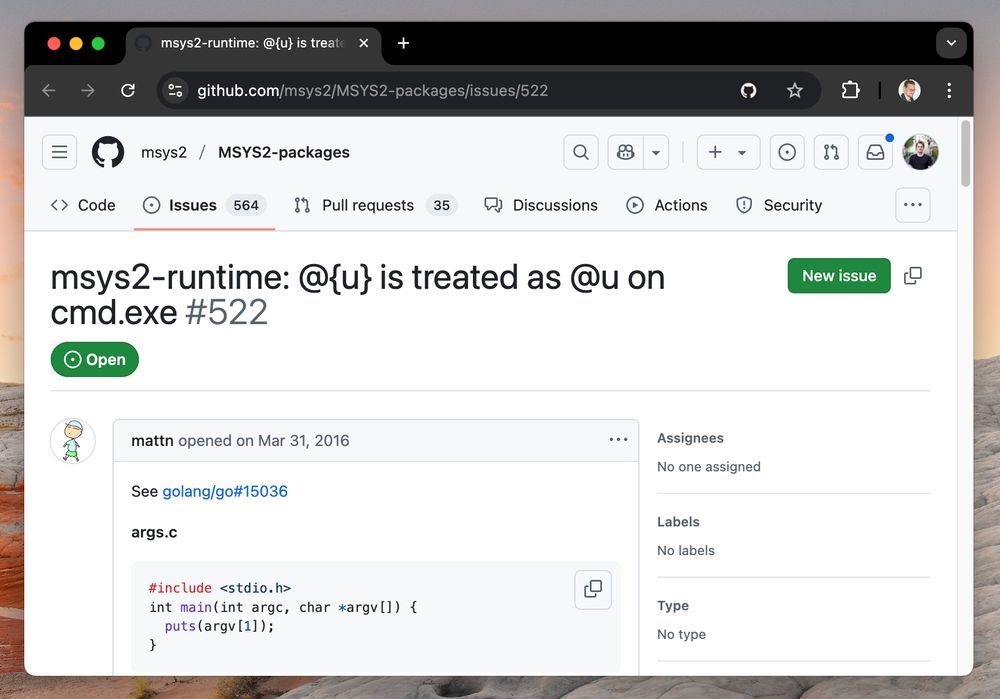1000x699 pixels.
Task: Show more repository tabs via ellipsis
Action: pos(913,205)
